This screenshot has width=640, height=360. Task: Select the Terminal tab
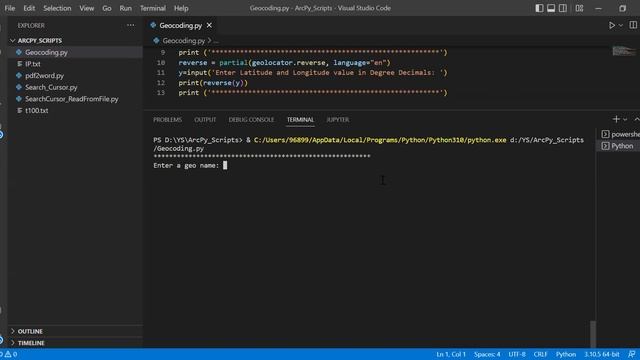tap(300, 120)
